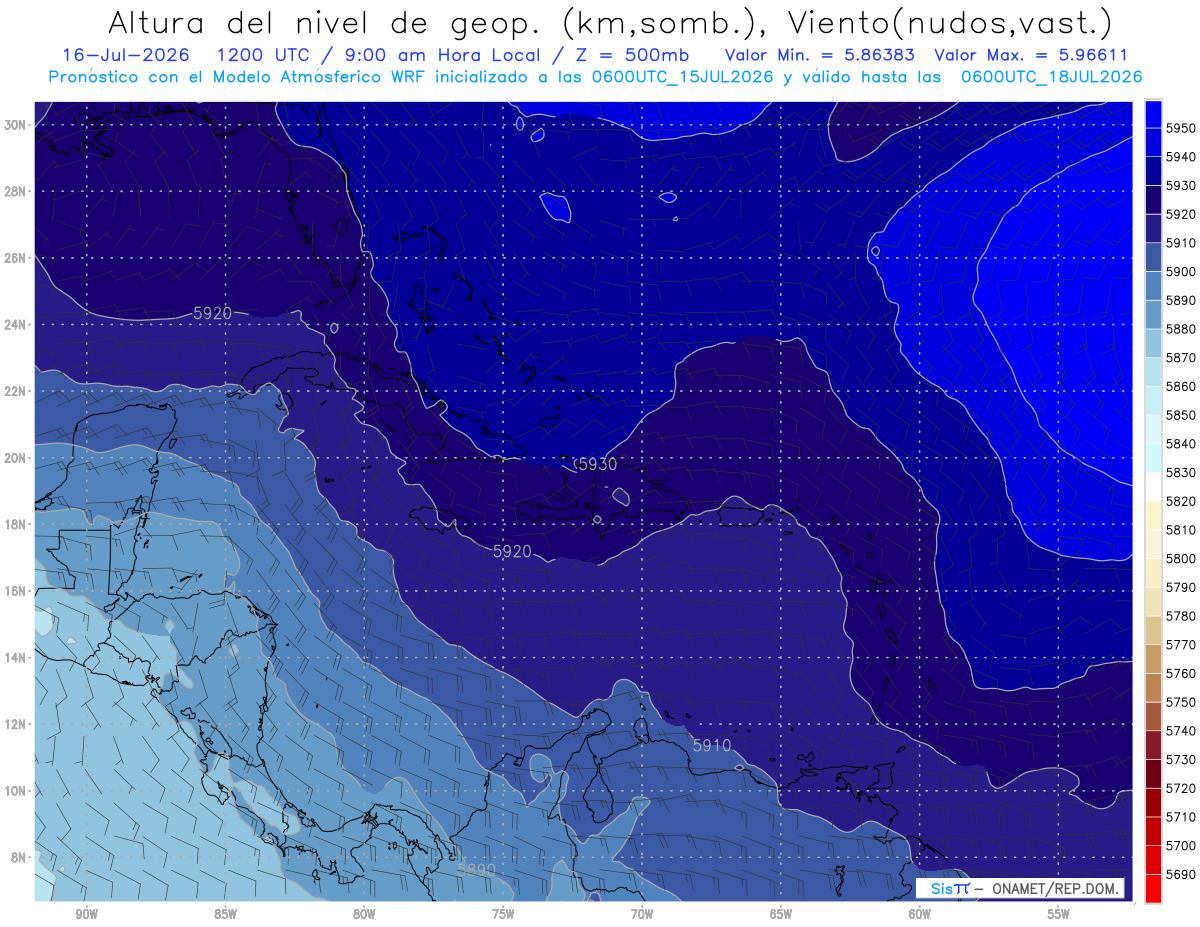Click the chart title 'Altura del nivel de geop.'
1200x927 pixels.
tap(323, 22)
